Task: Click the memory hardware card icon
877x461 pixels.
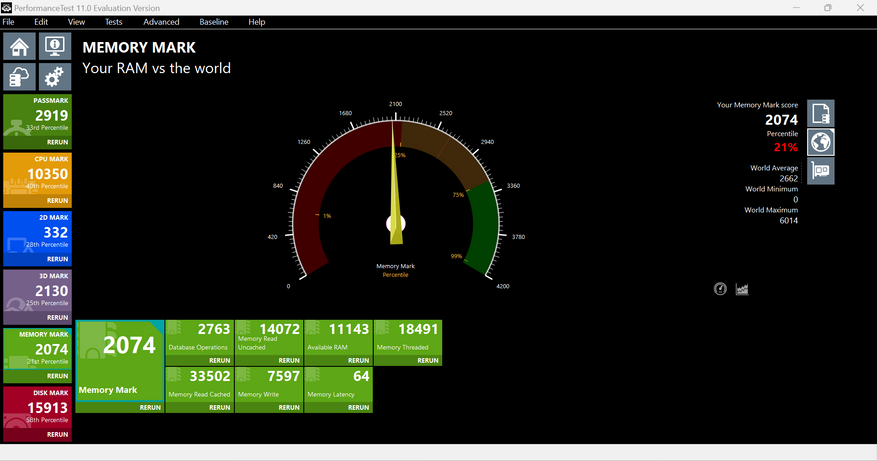Action: (821, 171)
